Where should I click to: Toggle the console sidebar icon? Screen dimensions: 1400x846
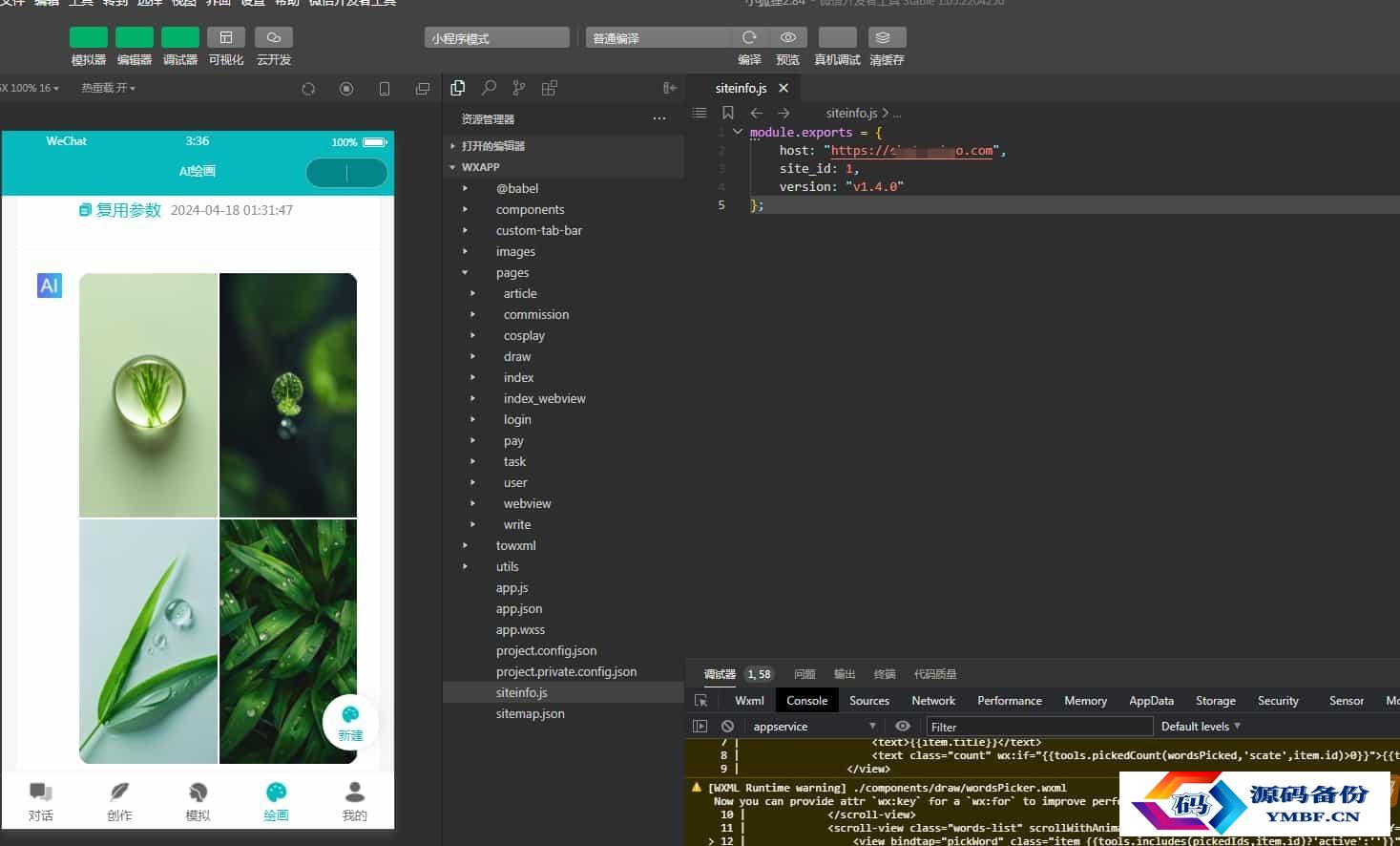point(700,727)
